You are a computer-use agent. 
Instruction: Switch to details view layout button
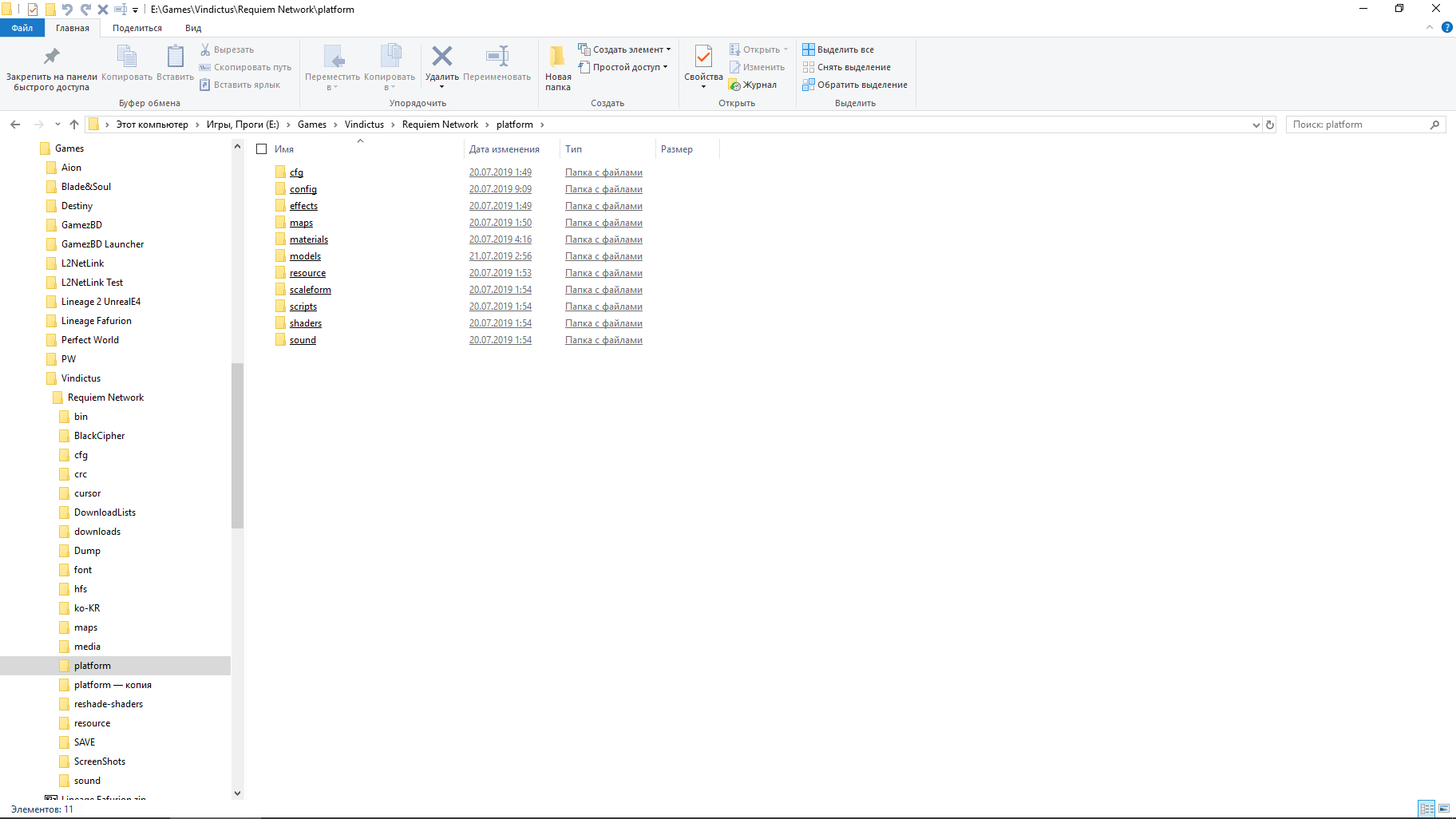point(1426,809)
